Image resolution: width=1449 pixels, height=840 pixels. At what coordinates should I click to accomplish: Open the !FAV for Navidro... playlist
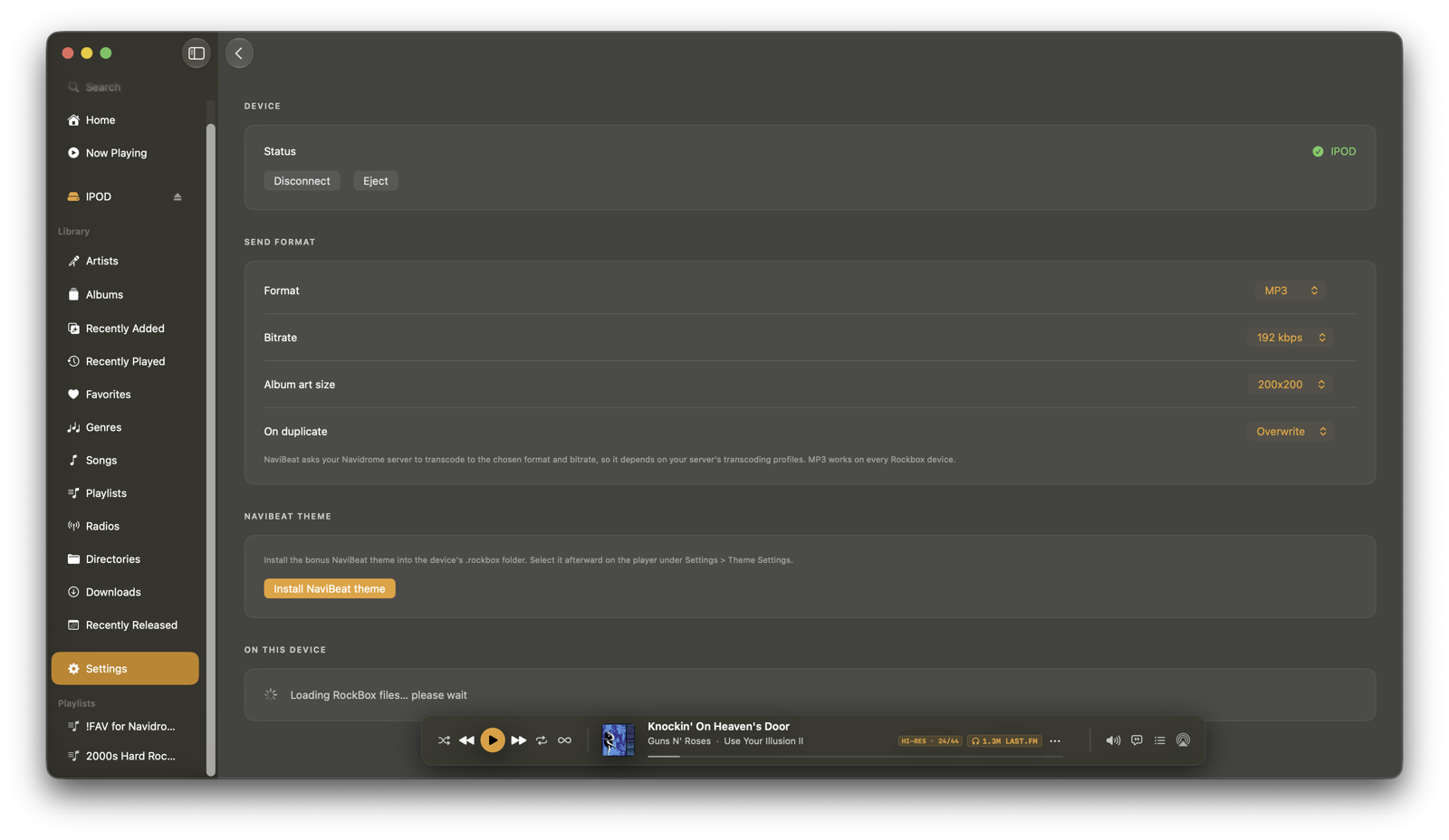125,726
